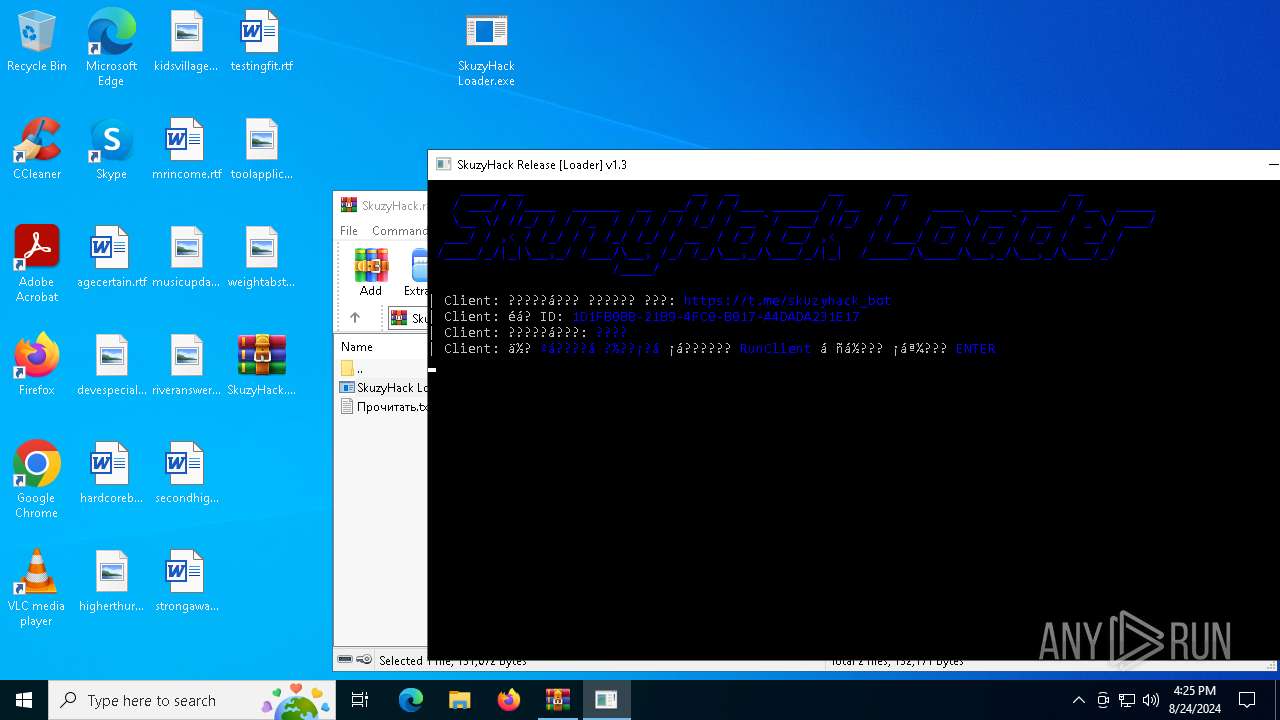Go up one folder in WinRAR
This screenshot has height=720, width=1280.
click(355, 318)
